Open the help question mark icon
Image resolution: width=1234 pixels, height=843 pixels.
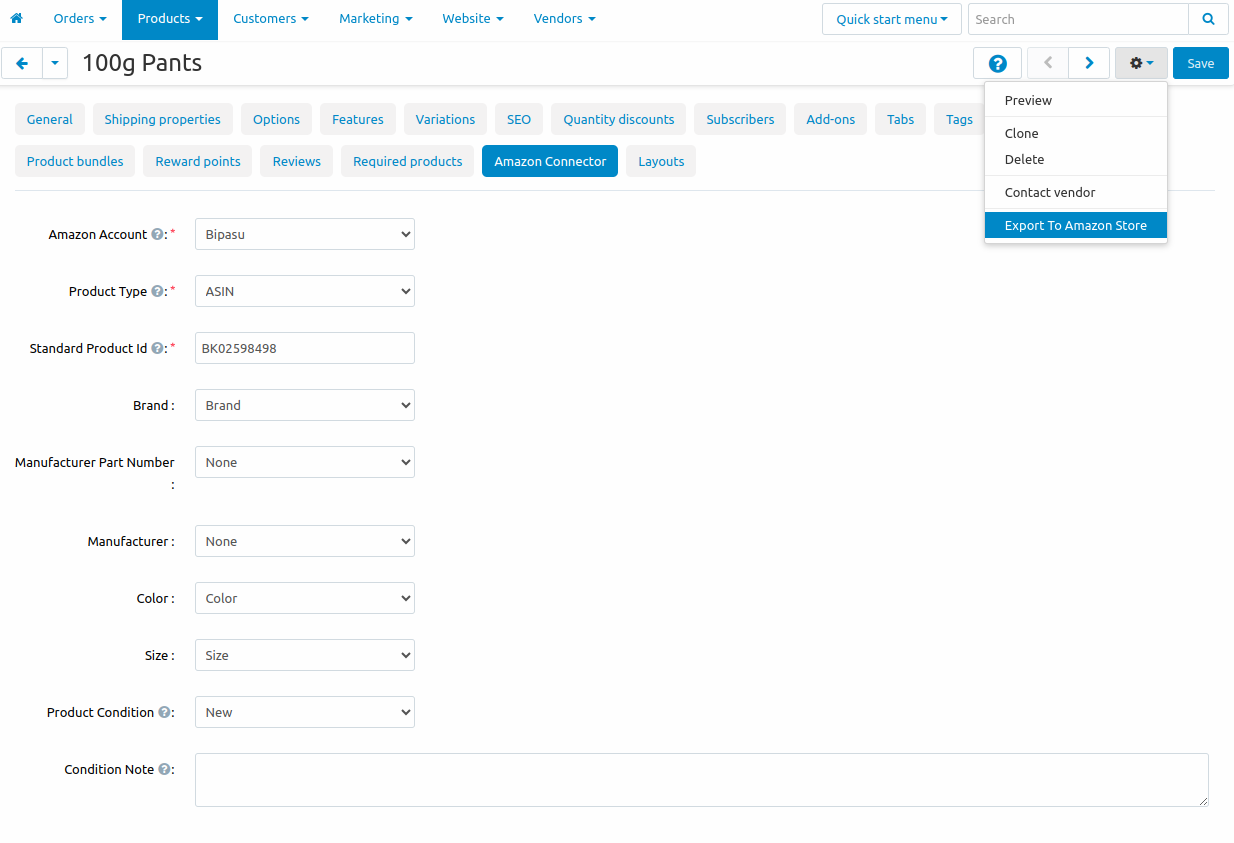[x=997, y=63]
